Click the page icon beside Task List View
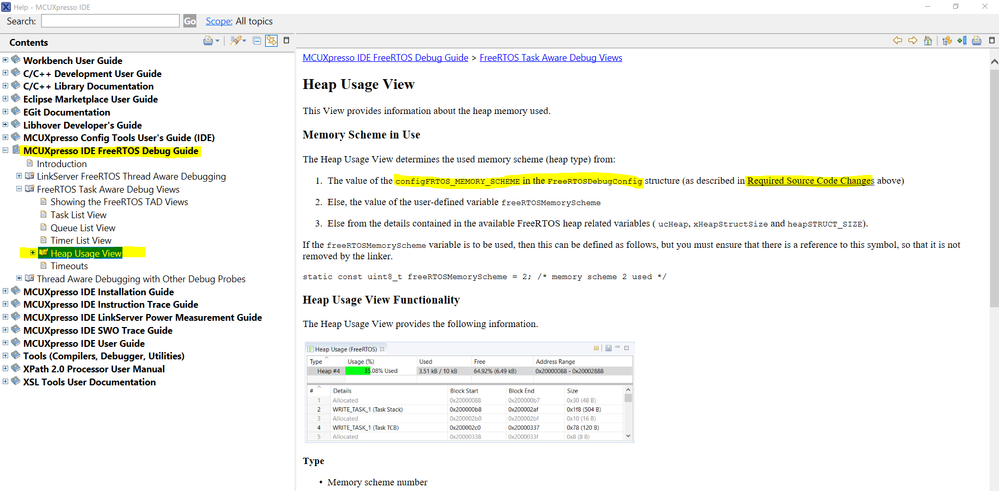 43,215
